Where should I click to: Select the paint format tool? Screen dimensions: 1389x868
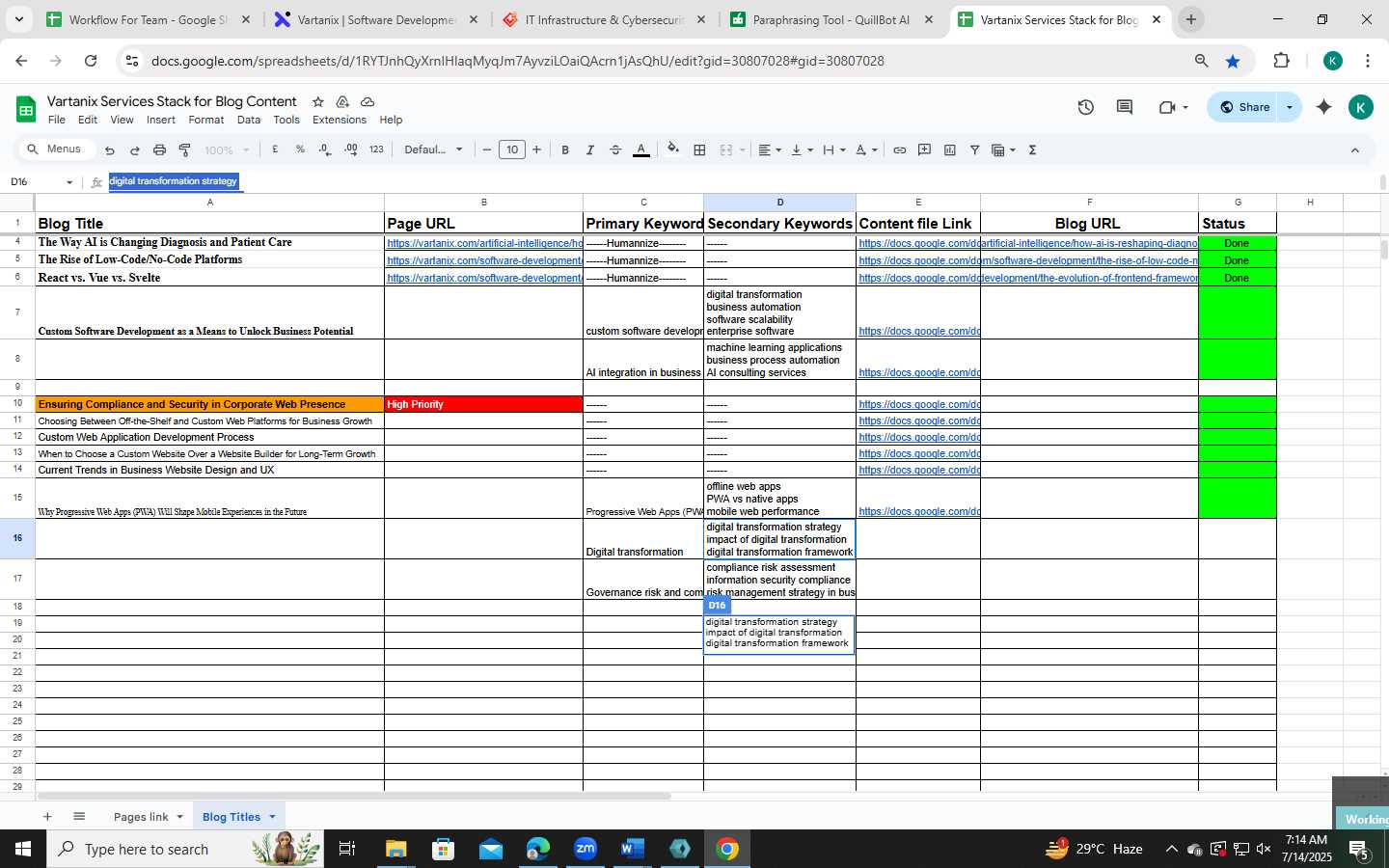pyautogui.click(x=184, y=150)
